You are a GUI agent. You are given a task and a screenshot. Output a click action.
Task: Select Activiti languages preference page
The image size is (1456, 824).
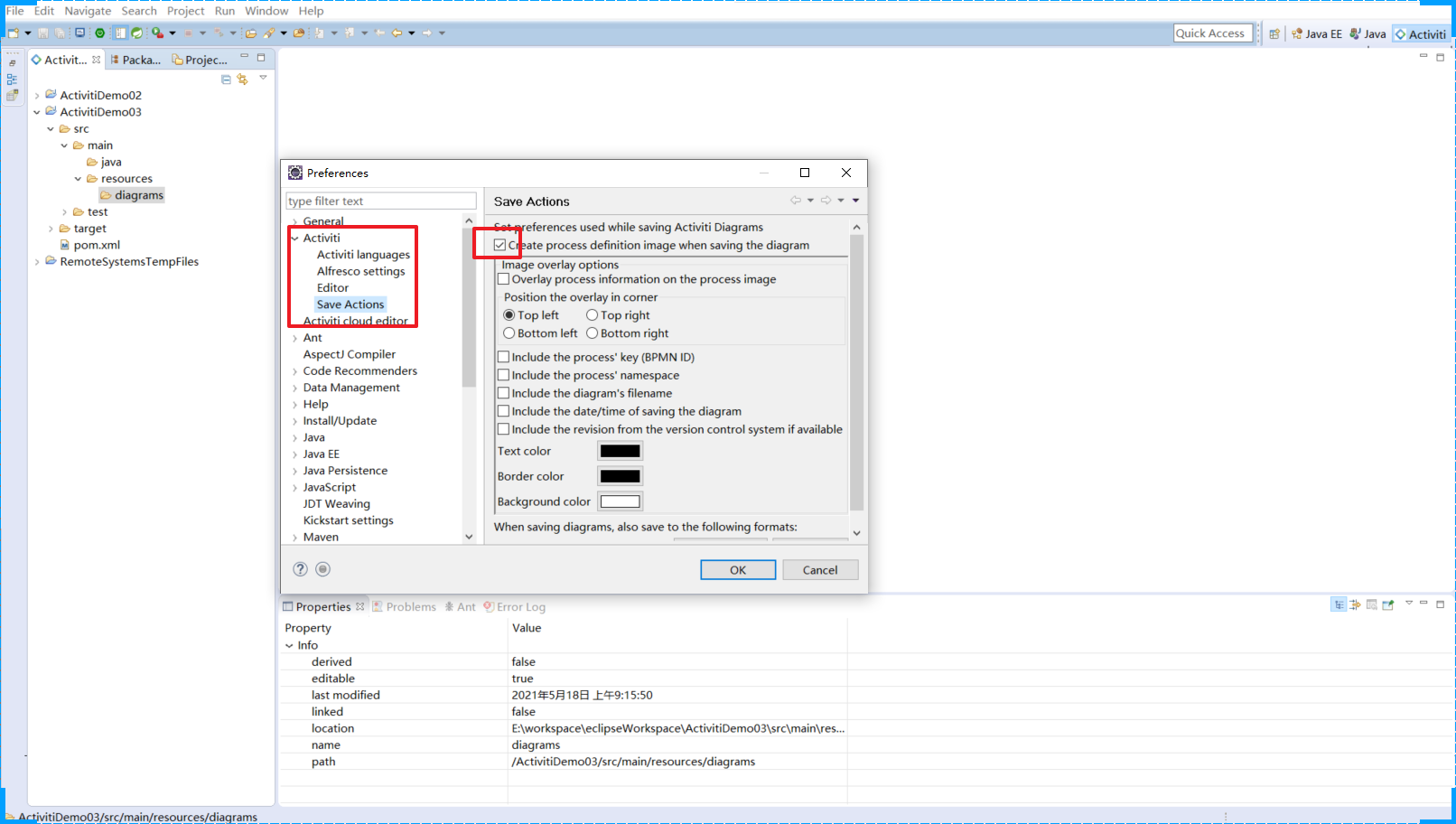click(x=363, y=255)
